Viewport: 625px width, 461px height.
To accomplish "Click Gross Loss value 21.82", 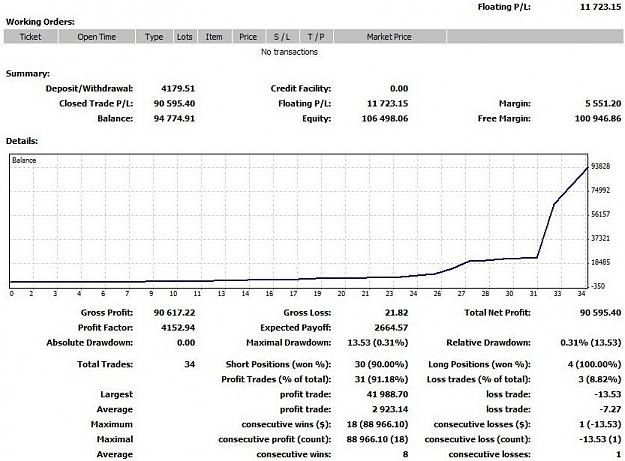I will 396,313.
